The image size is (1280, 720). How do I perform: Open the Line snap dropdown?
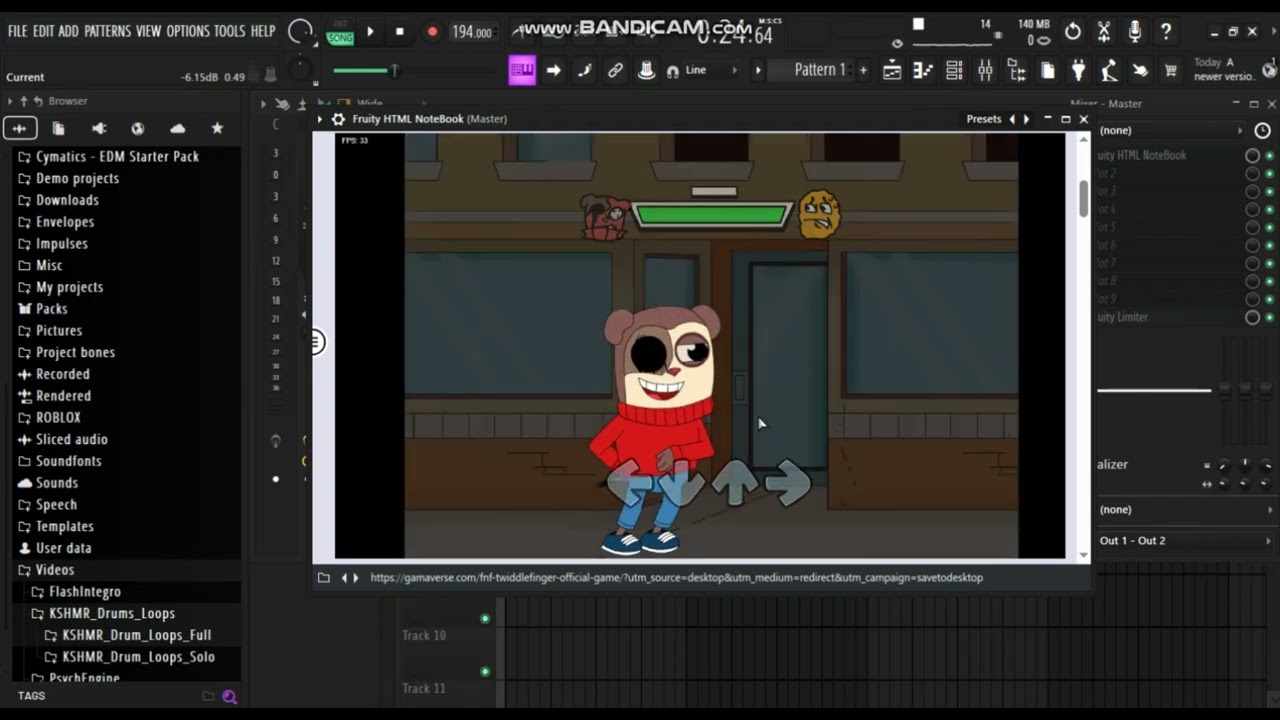712,70
